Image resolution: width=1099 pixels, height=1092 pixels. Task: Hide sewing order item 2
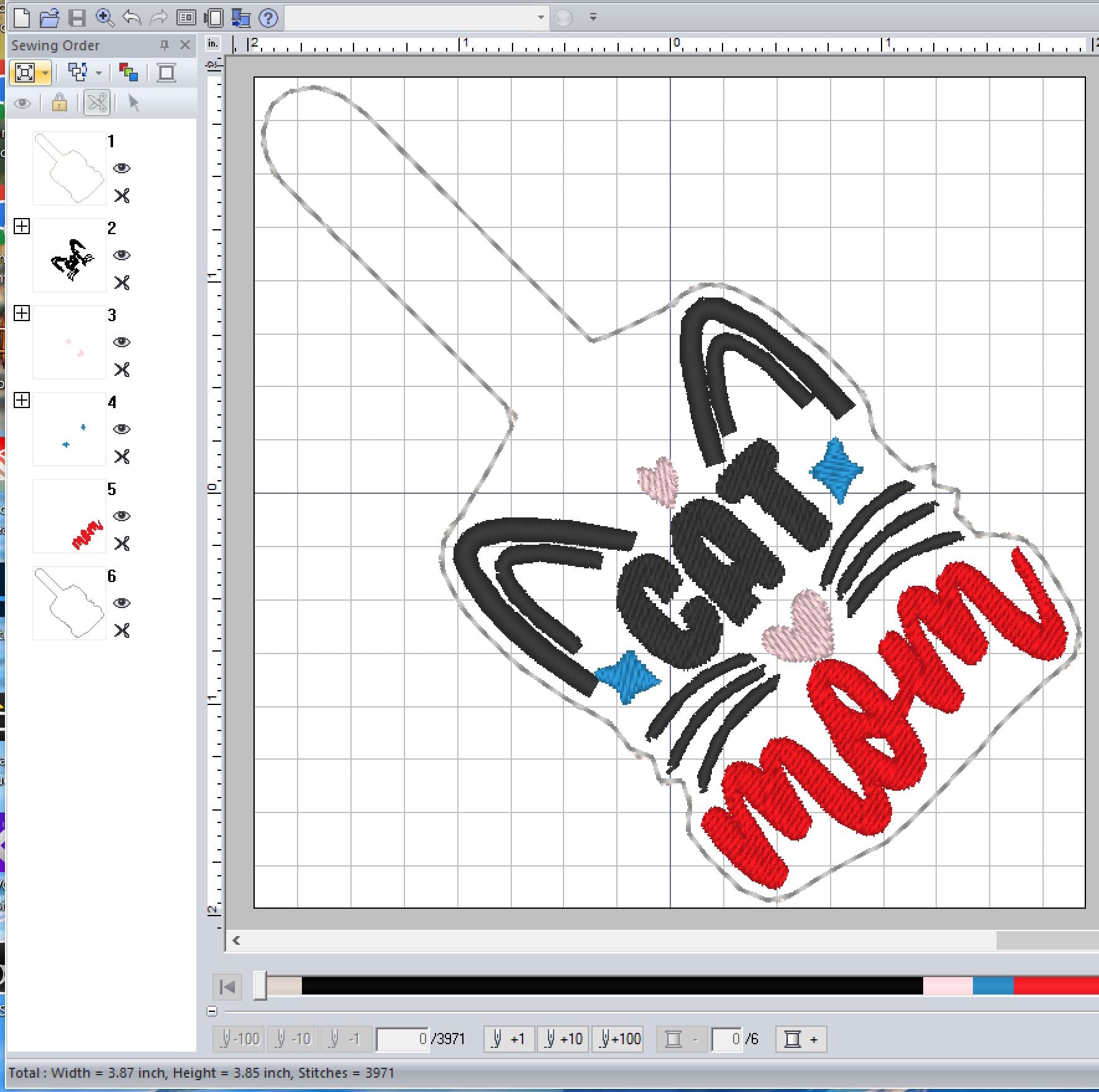[x=122, y=255]
